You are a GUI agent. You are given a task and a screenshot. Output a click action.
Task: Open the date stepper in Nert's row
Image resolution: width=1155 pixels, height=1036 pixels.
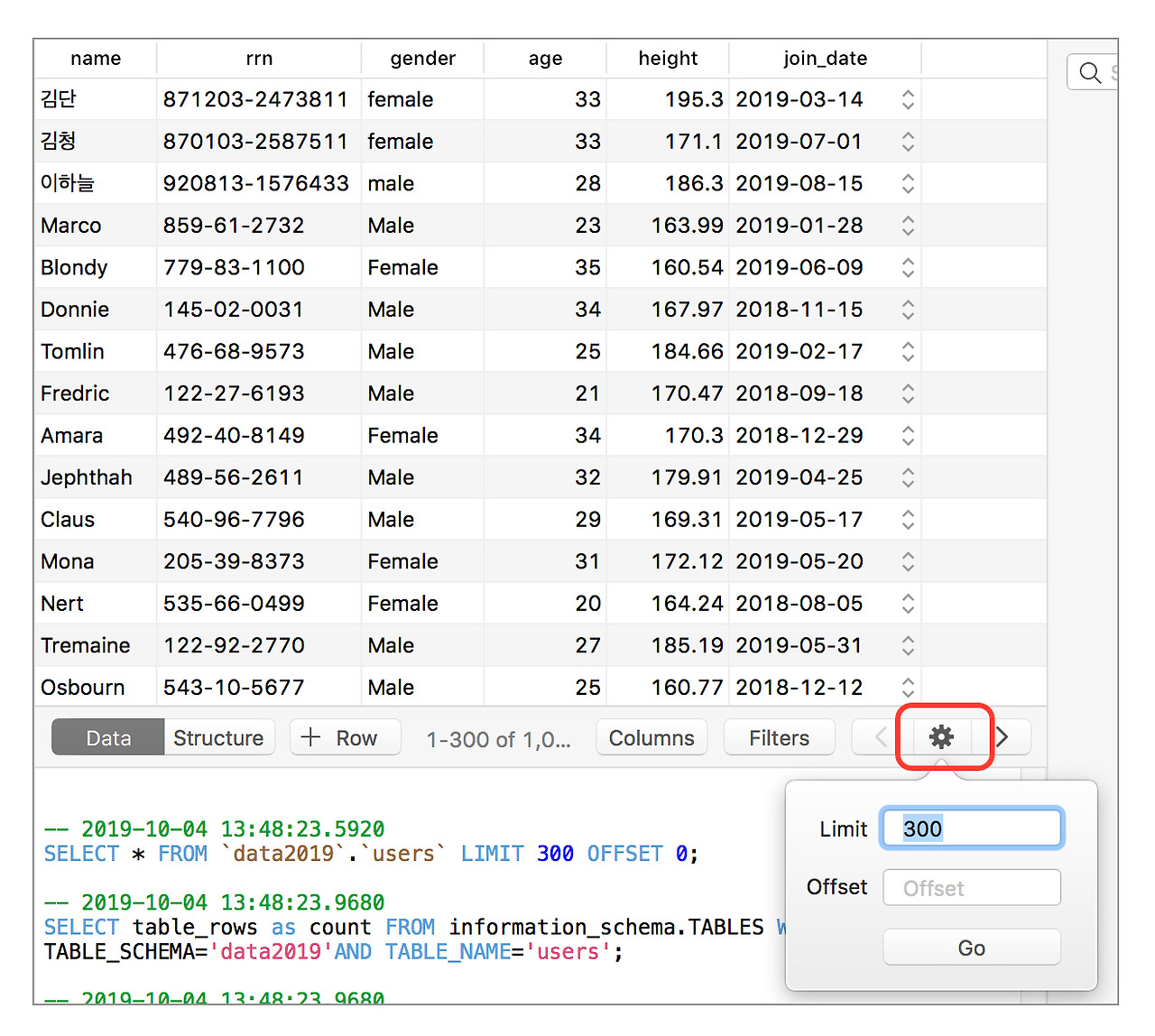[x=908, y=603]
